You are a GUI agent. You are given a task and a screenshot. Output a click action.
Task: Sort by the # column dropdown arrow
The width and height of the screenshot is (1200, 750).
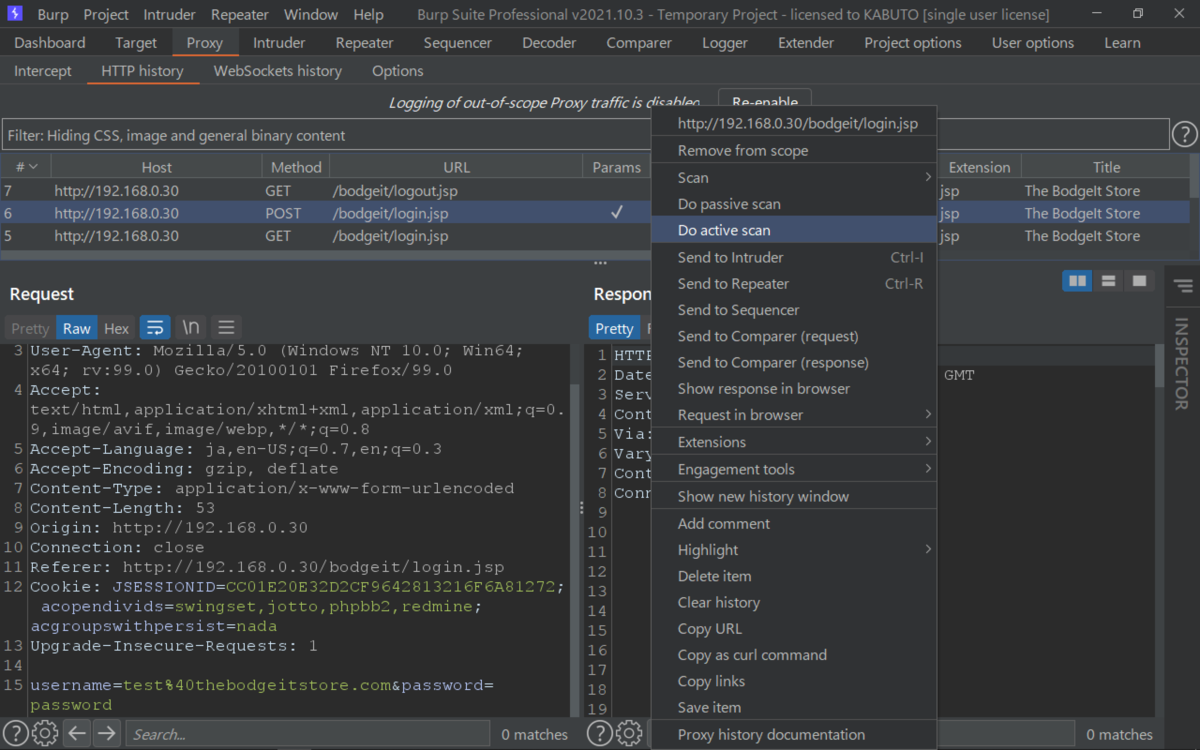[x=33, y=167]
